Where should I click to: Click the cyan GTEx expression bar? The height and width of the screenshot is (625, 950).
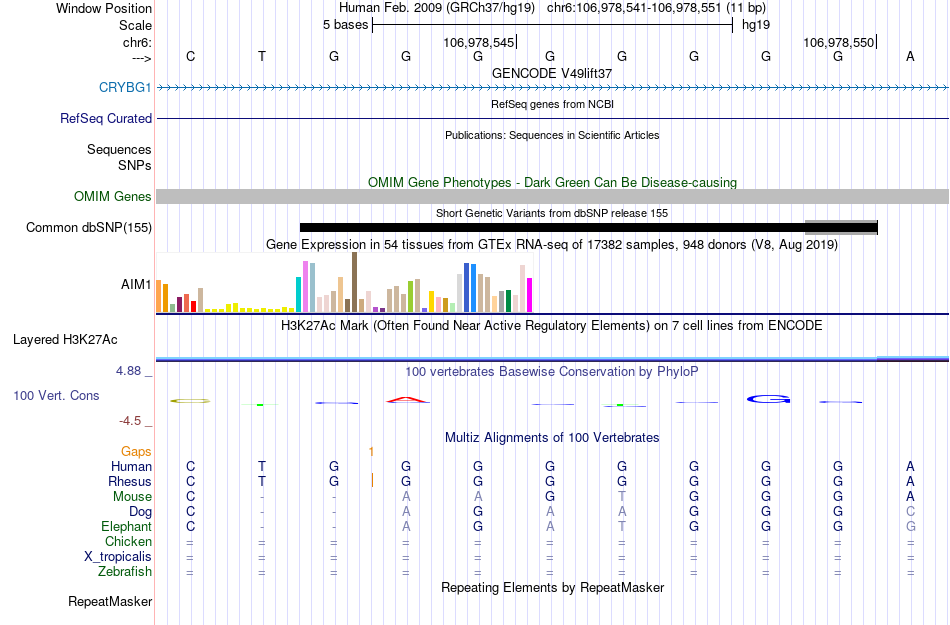(299, 294)
